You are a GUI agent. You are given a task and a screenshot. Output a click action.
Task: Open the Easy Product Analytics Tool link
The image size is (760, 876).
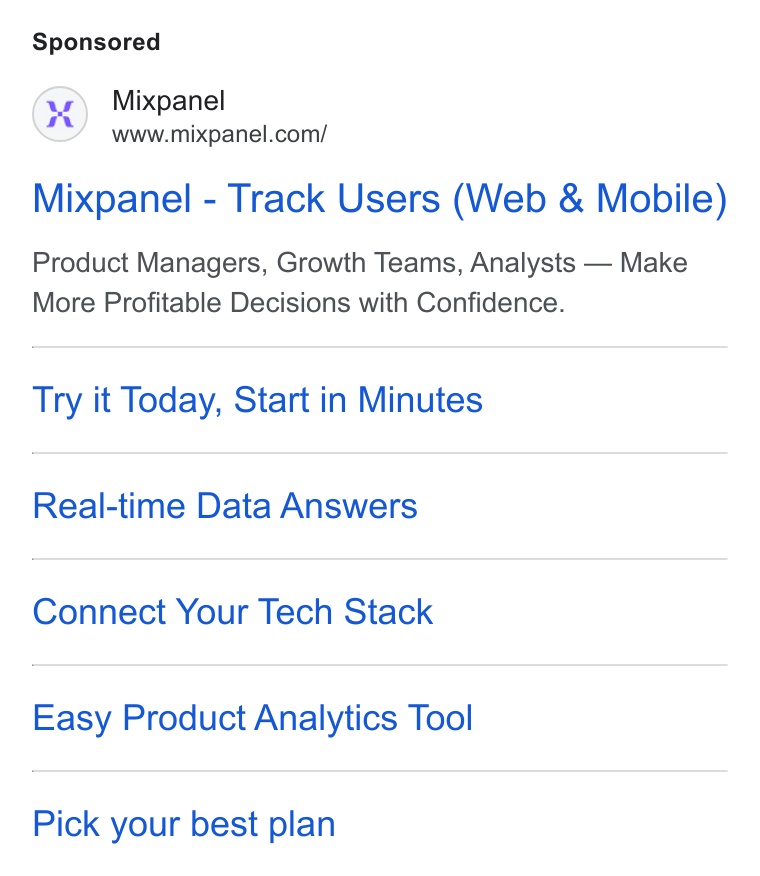[253, 718]
